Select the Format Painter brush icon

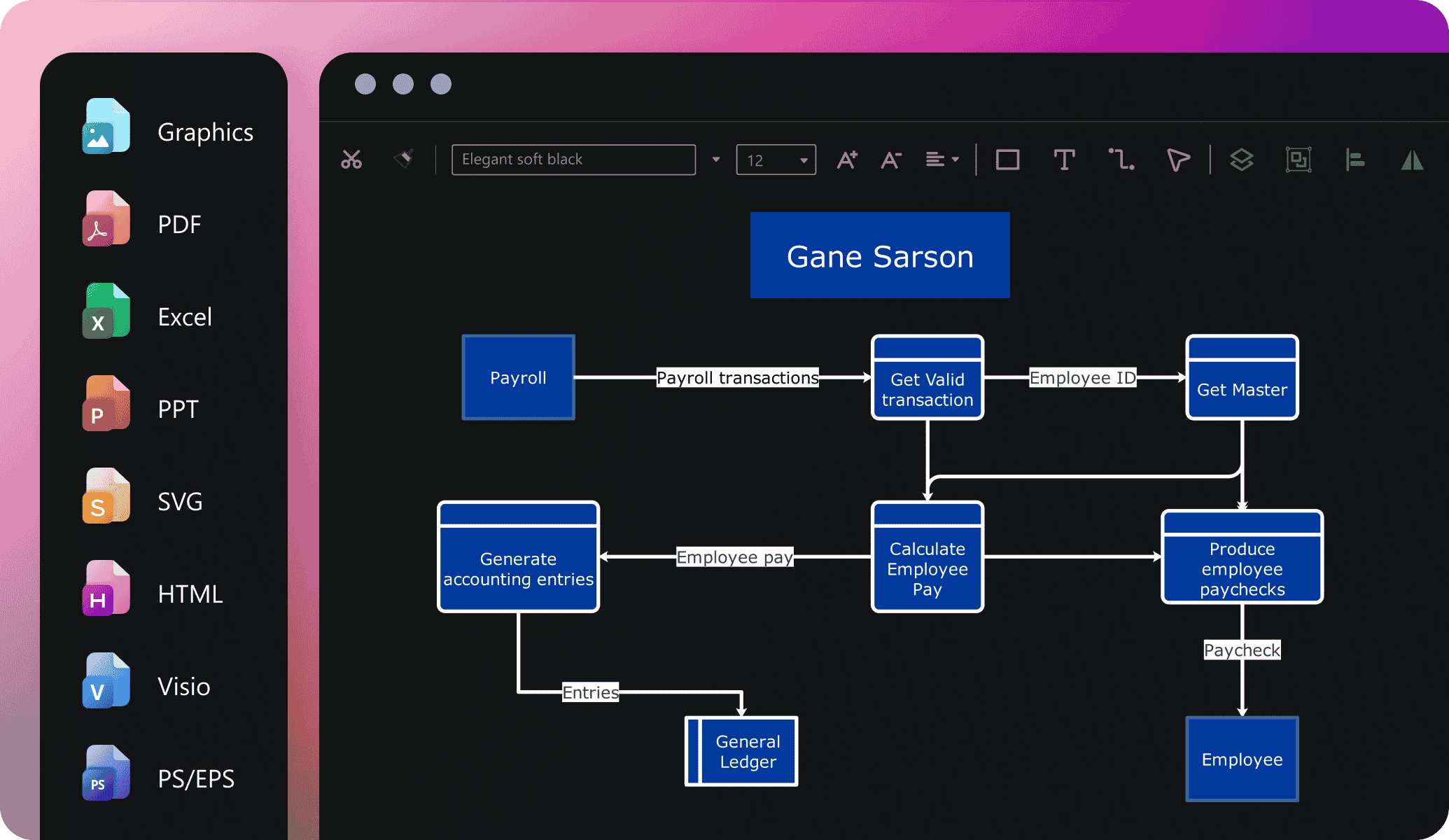[404, 159]
